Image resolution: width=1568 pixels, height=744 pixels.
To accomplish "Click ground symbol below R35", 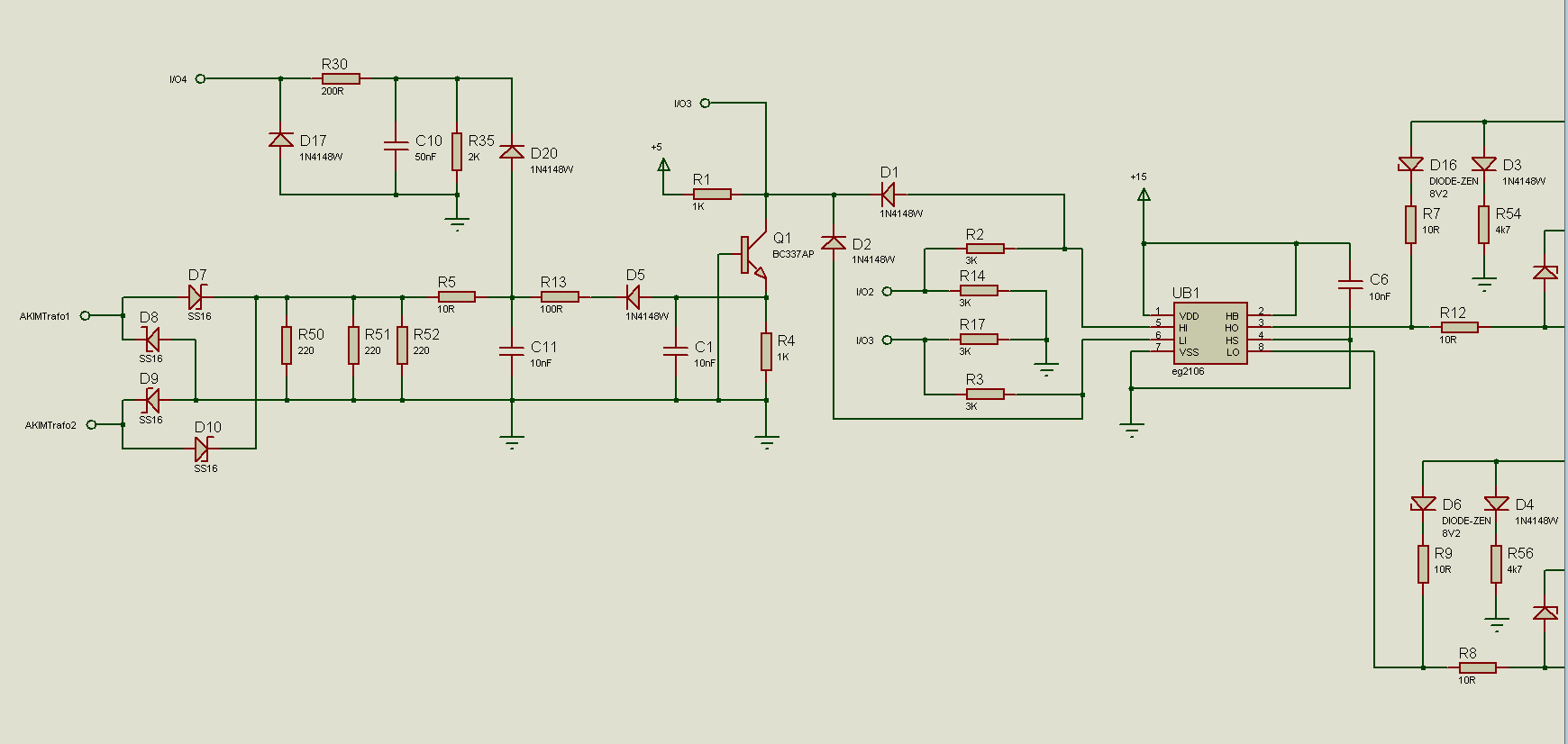I will point(457,224).
